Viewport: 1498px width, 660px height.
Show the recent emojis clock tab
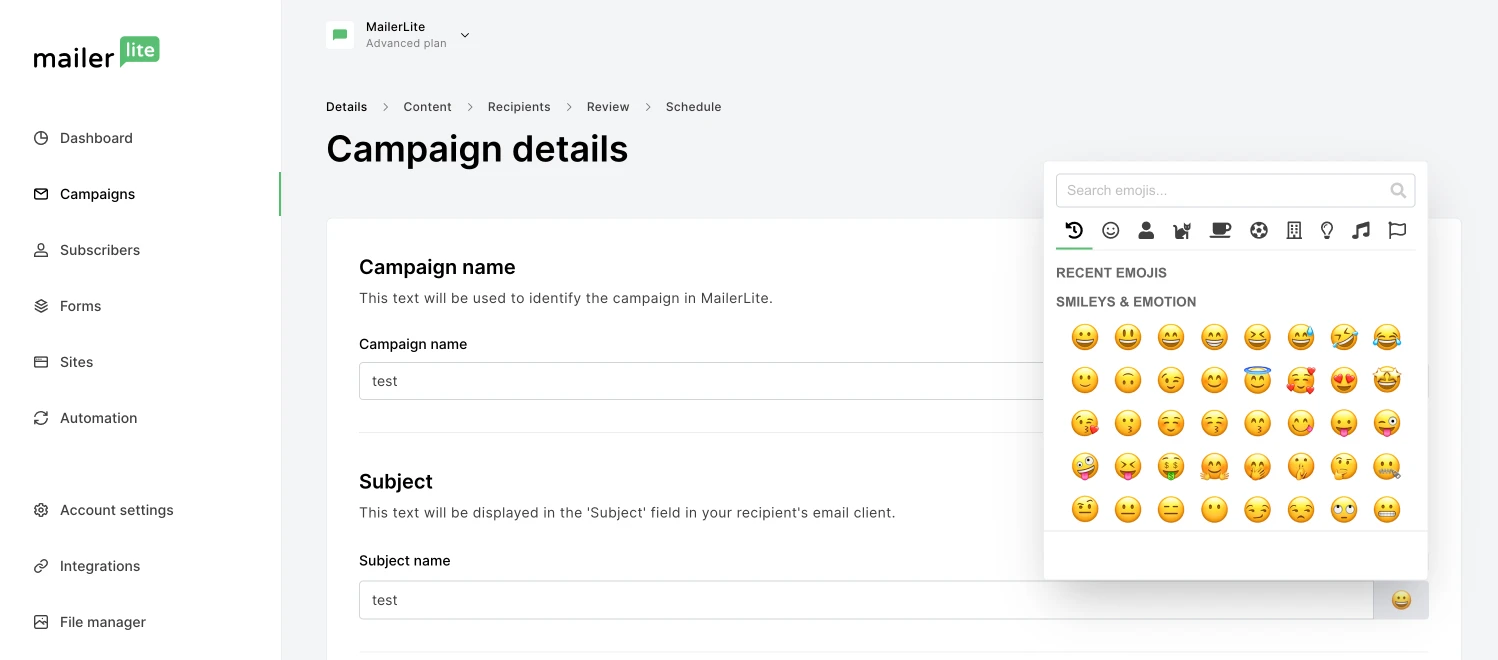click(1074, 231)
